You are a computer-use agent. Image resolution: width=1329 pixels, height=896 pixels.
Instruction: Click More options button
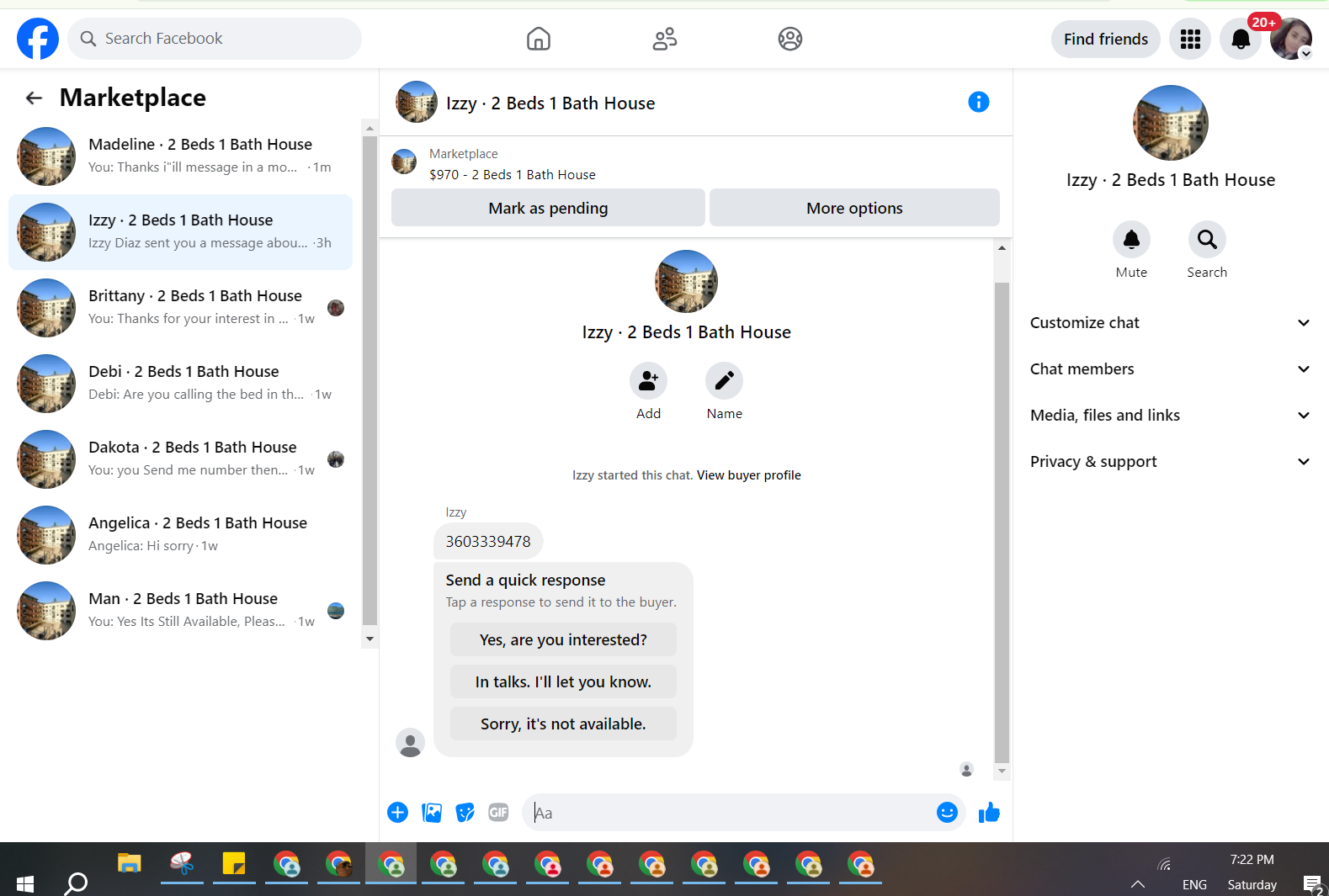tap(854, 208)
